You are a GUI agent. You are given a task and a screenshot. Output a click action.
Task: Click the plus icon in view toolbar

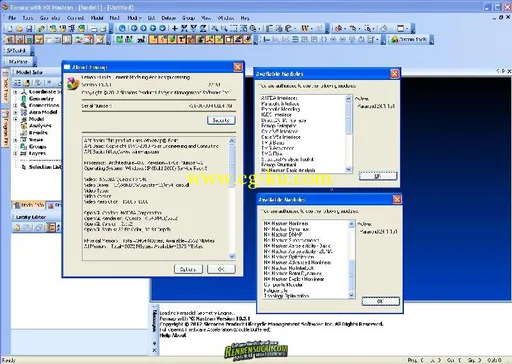pos(174,28)
